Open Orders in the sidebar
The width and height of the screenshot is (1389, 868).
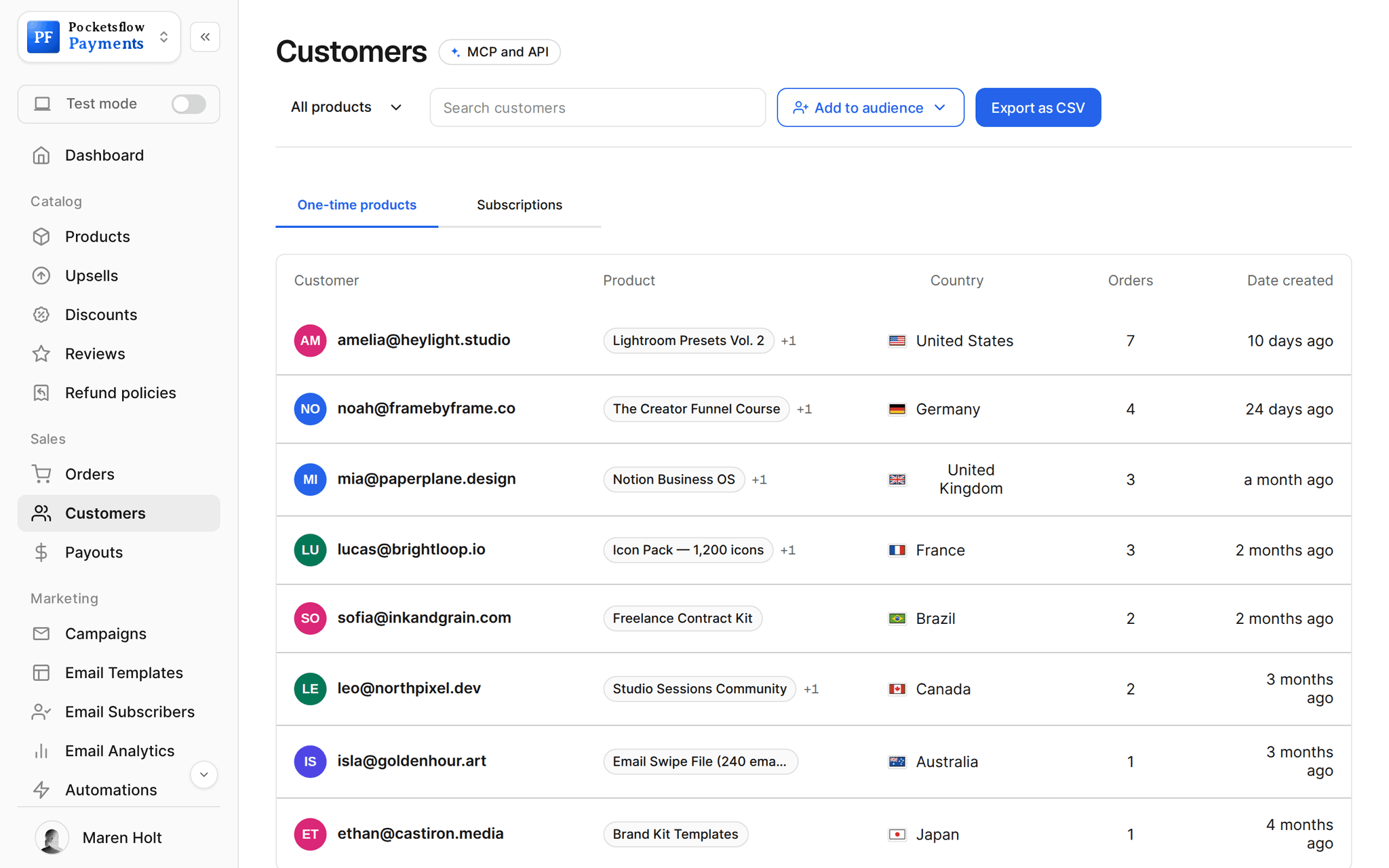pyautogui.click(x=119, y=474)
